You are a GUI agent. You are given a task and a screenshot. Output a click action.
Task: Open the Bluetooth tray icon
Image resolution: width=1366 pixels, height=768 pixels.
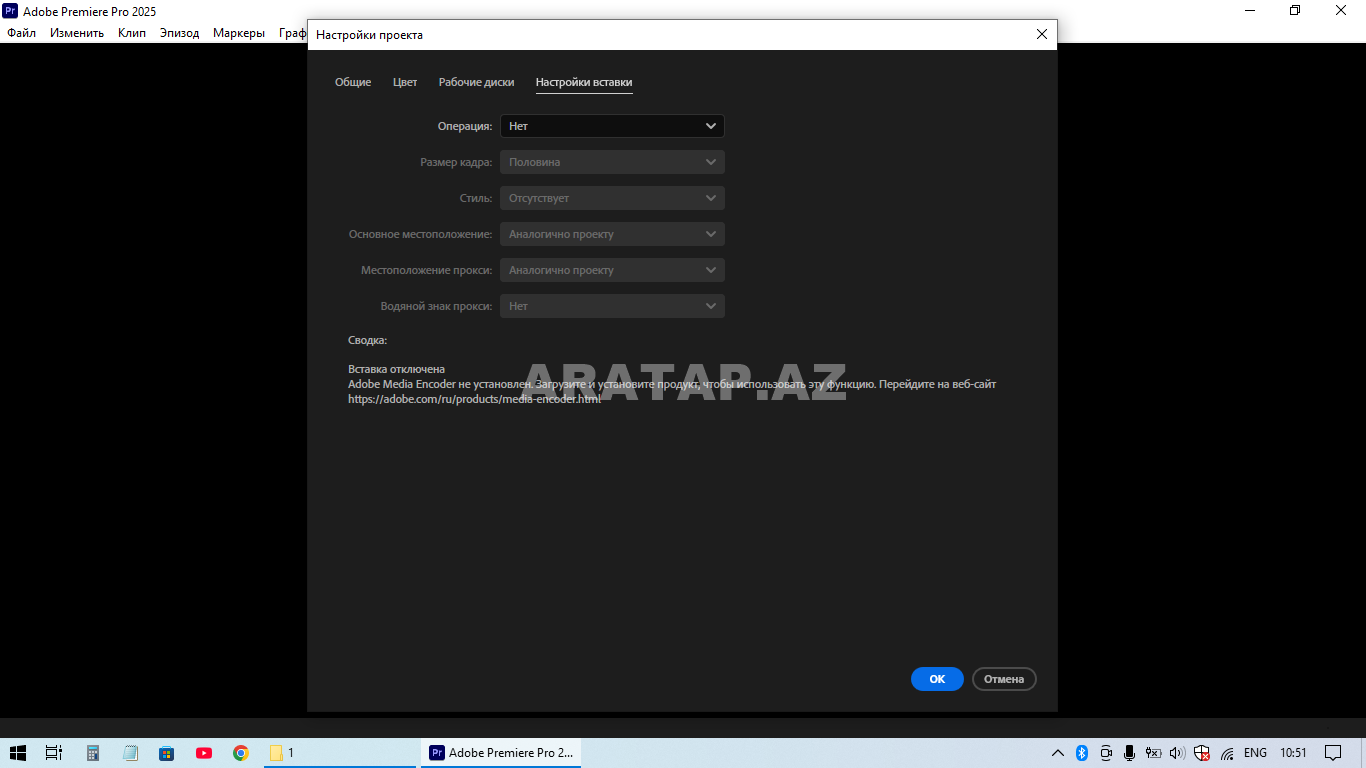[1082, 753]
